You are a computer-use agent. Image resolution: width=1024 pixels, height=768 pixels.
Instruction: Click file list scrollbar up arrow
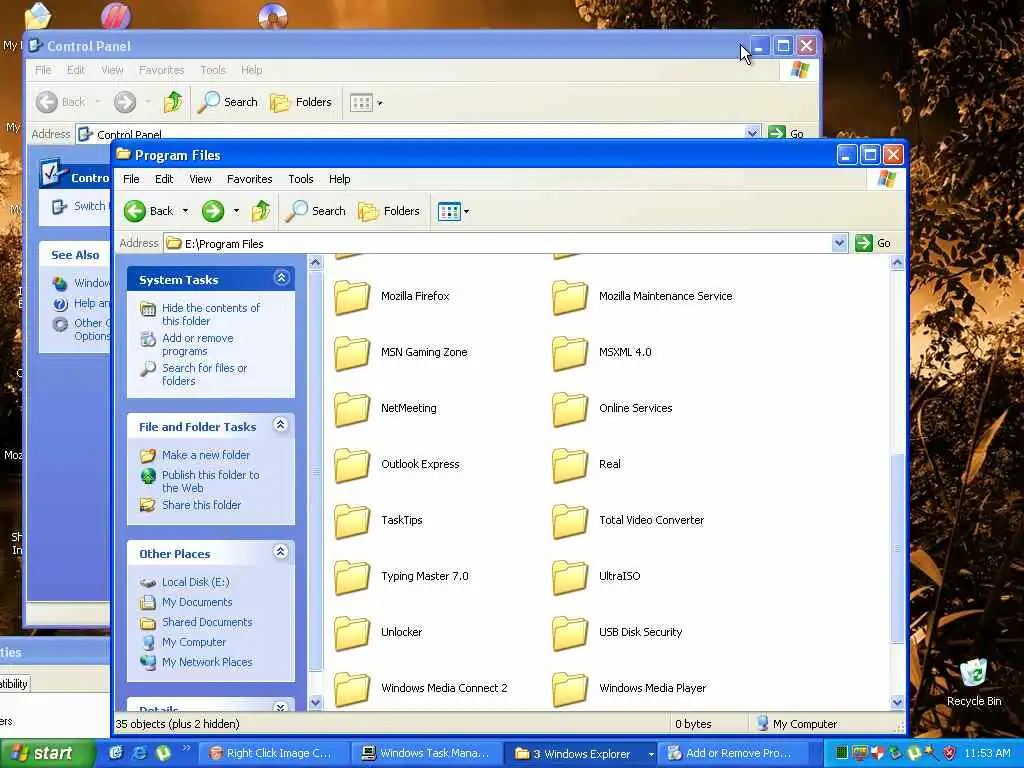point(897,263)
